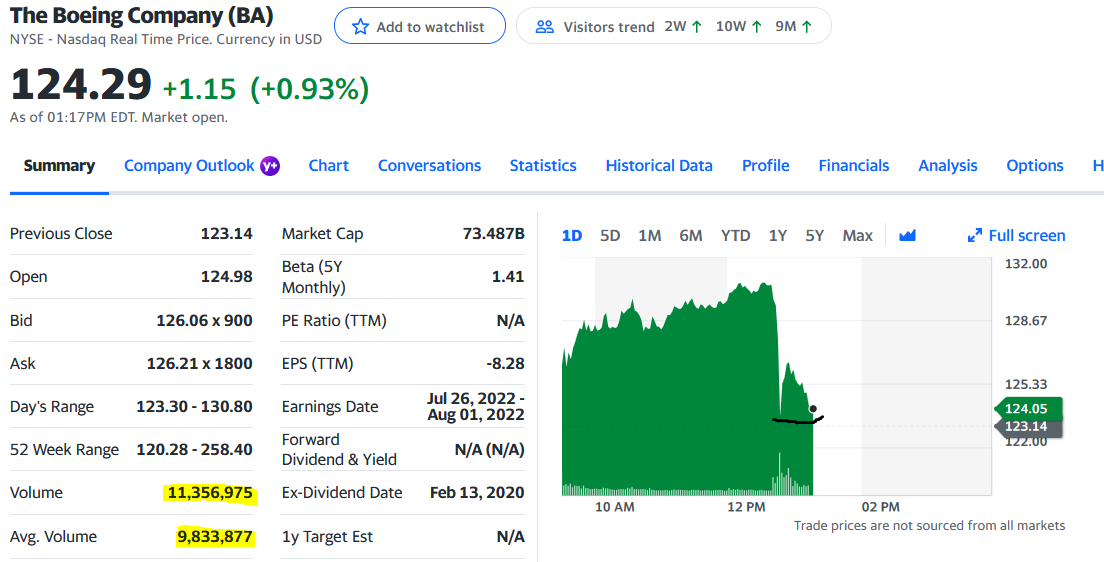Select the 5Y chart range
Viewport: 1104px width, 562px height.
[815, 235]
